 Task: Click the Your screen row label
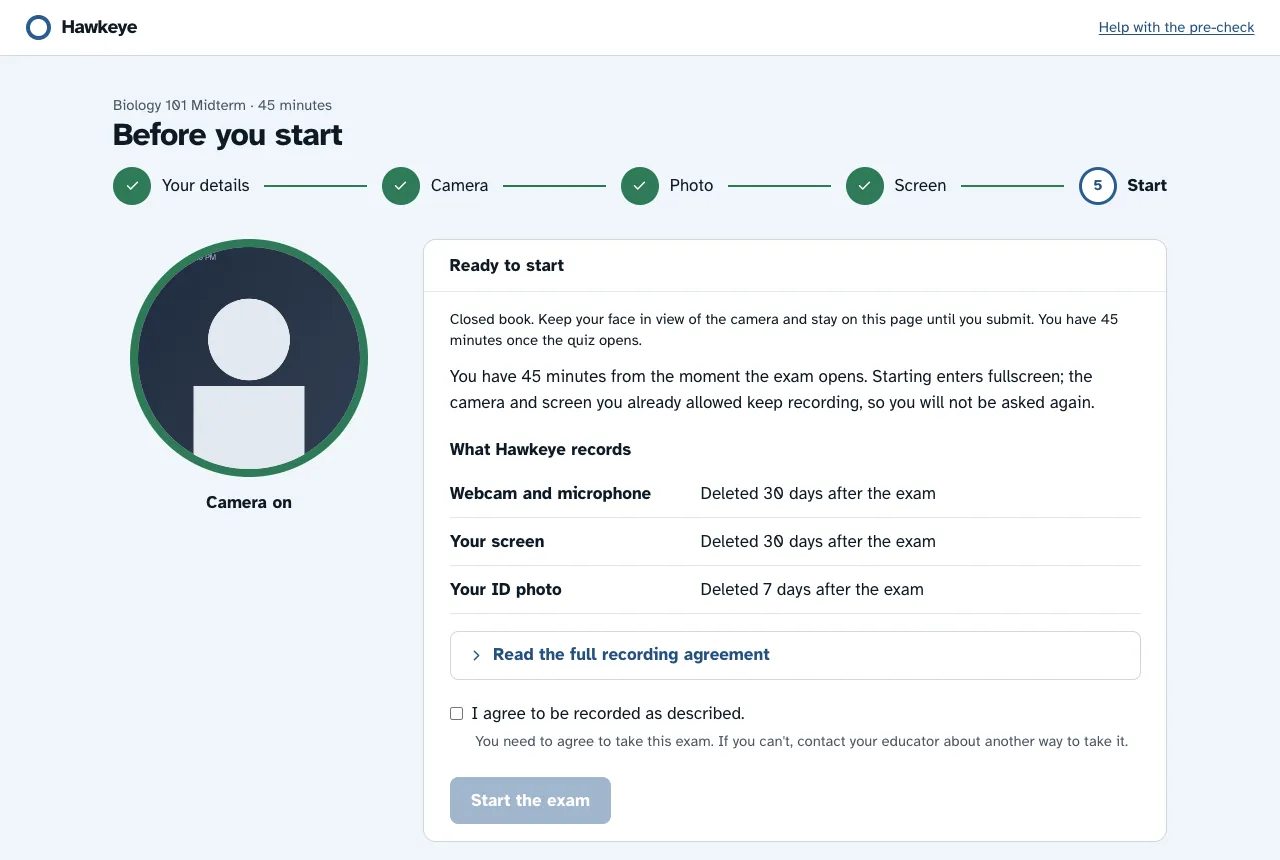click(x=497, y=542)
